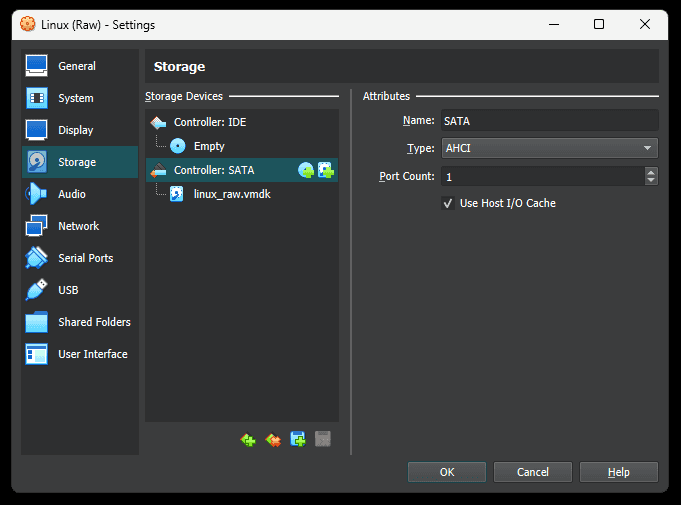Click the controller Name text field
This screenshot has width=681, height=505.
[549, 120]
